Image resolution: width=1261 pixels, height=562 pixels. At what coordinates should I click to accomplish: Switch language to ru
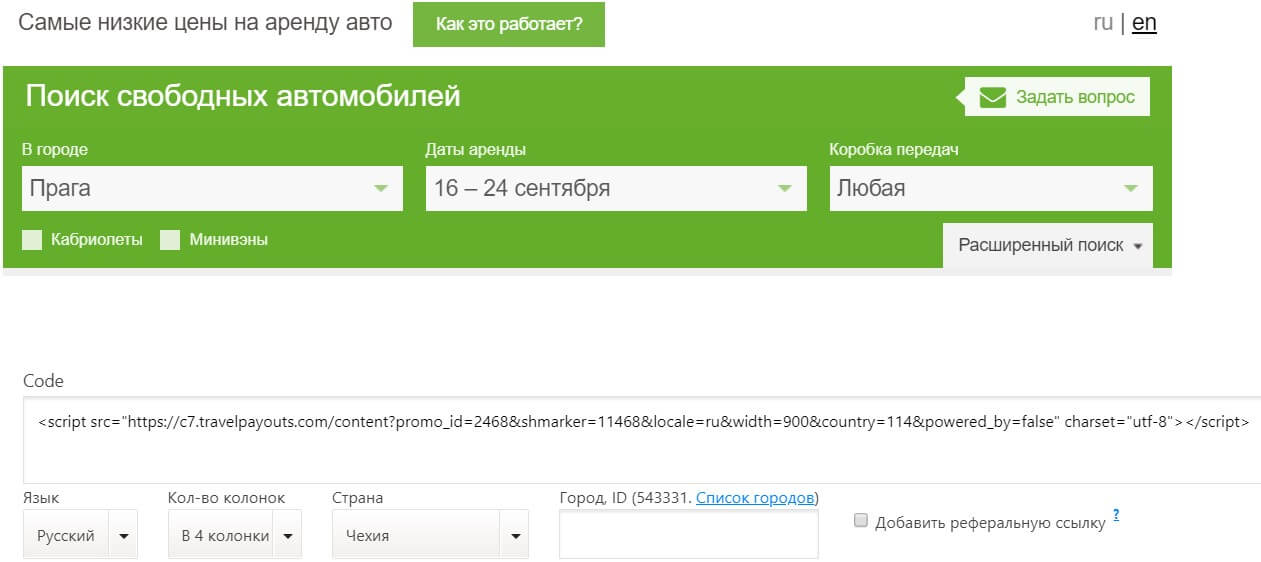[1103, 23]
